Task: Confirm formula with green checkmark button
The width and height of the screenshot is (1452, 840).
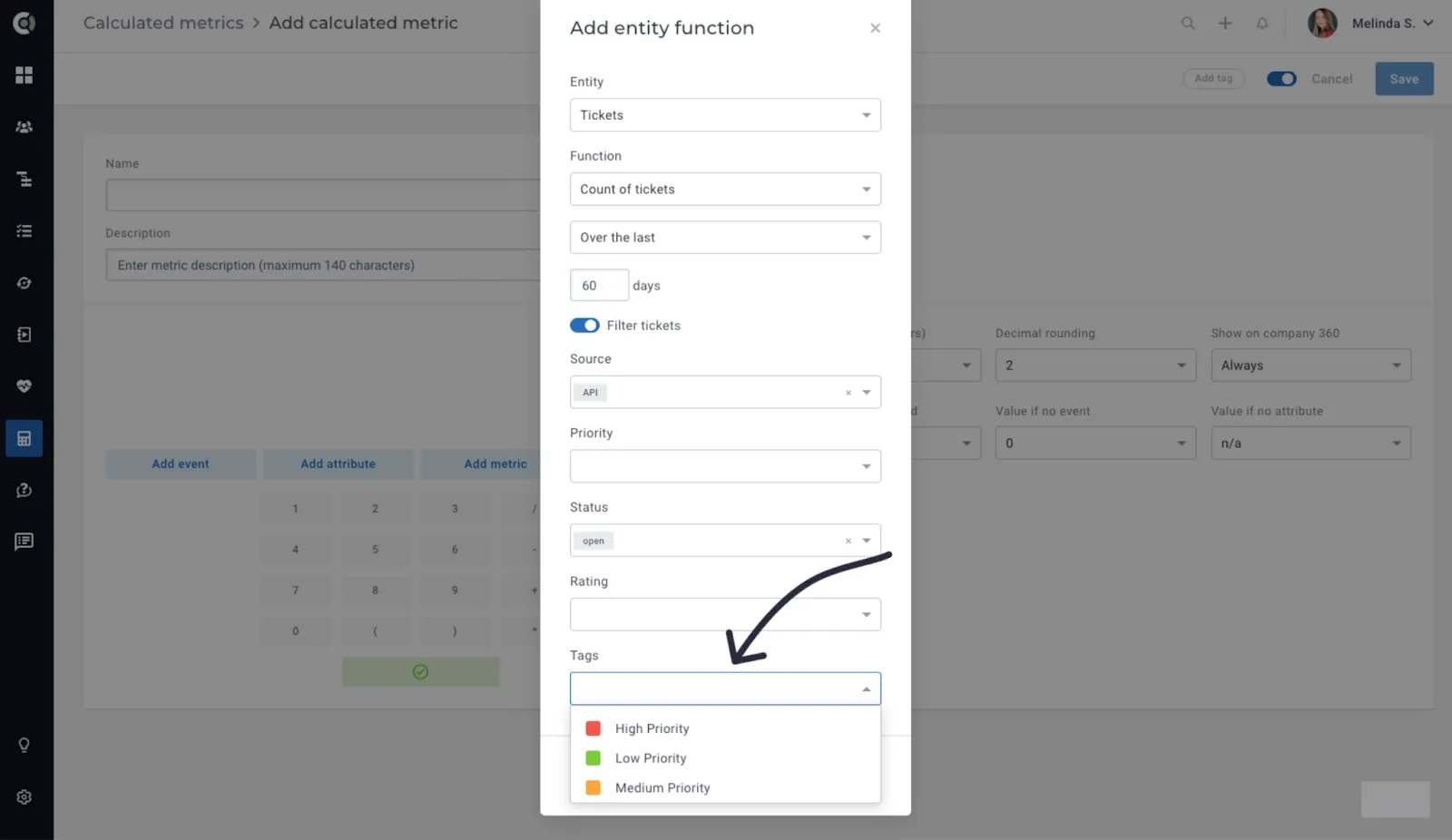Action: (x=420, y=672)
